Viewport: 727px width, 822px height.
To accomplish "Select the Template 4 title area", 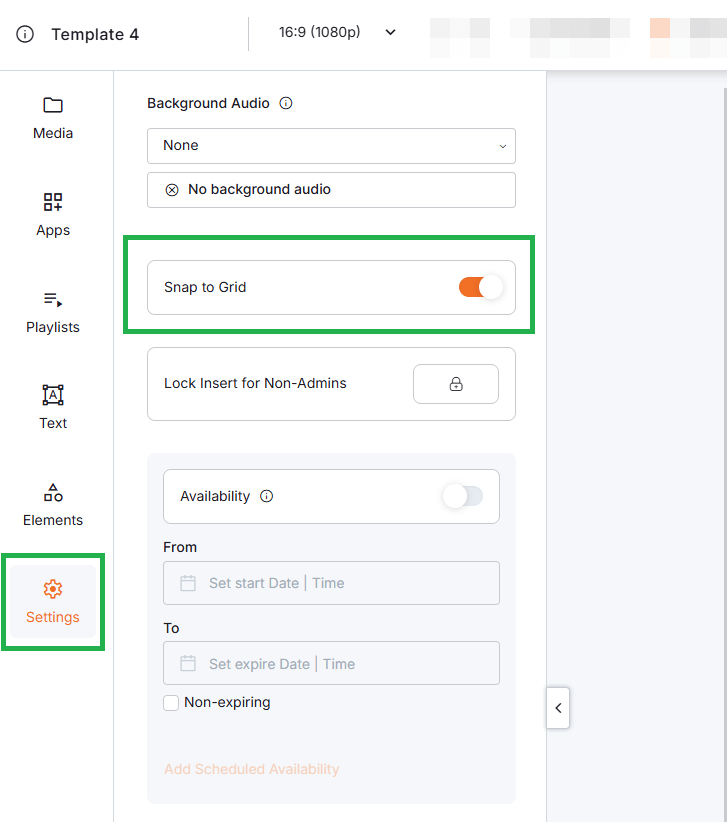I will [95, 33].
